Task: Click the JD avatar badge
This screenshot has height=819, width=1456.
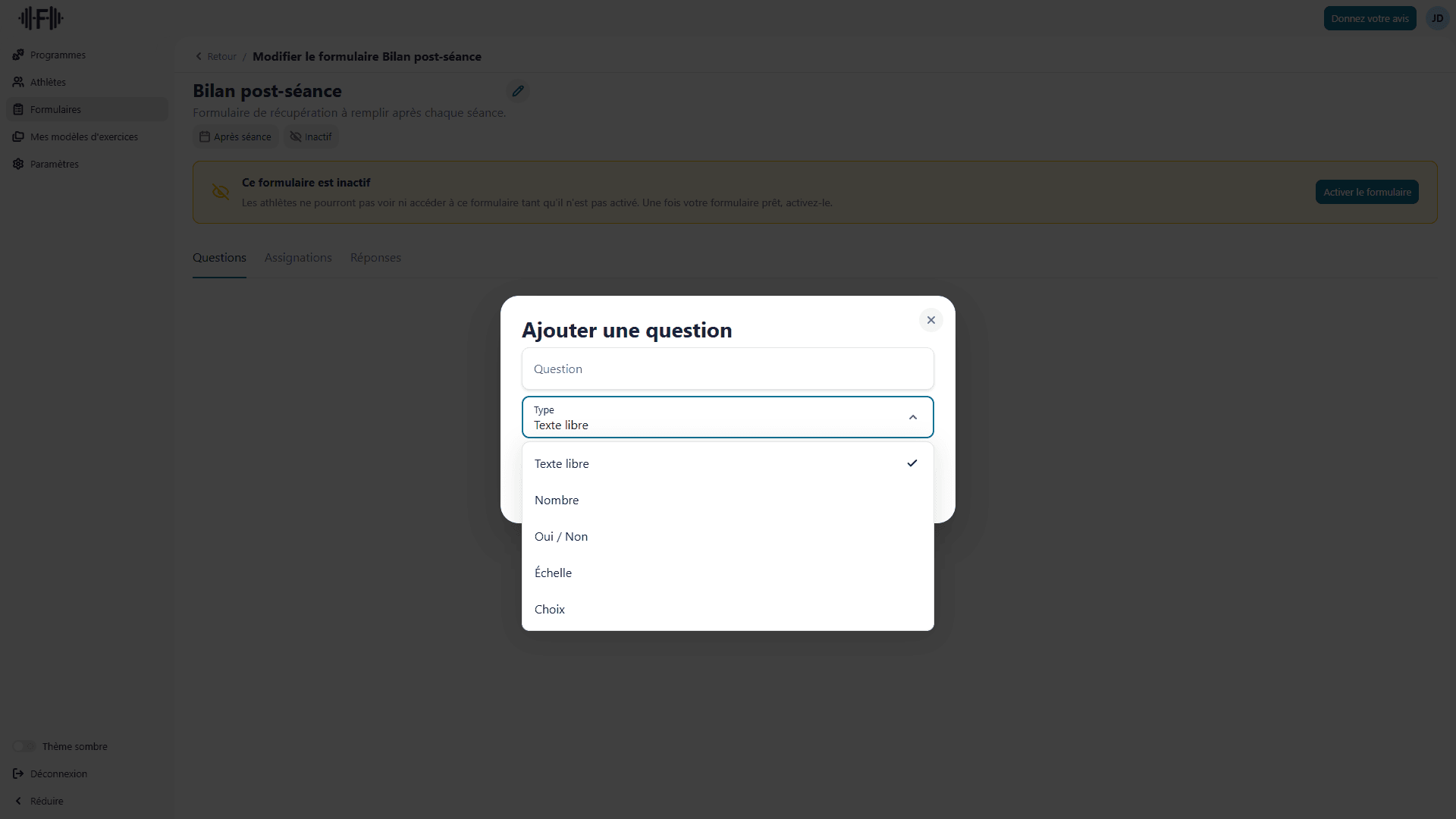Action: coord(1437,18)
